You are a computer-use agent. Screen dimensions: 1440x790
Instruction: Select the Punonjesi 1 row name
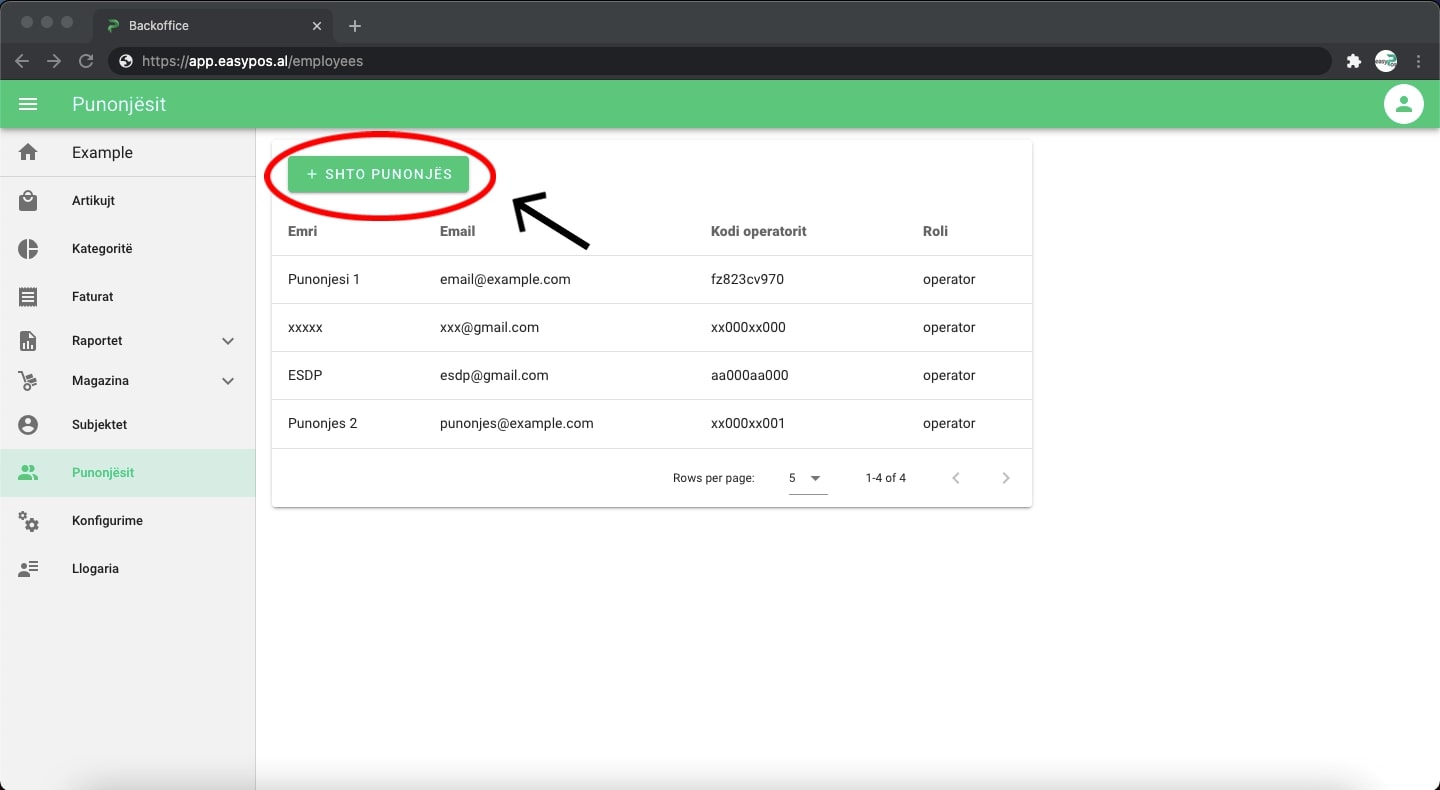[324, 279]
